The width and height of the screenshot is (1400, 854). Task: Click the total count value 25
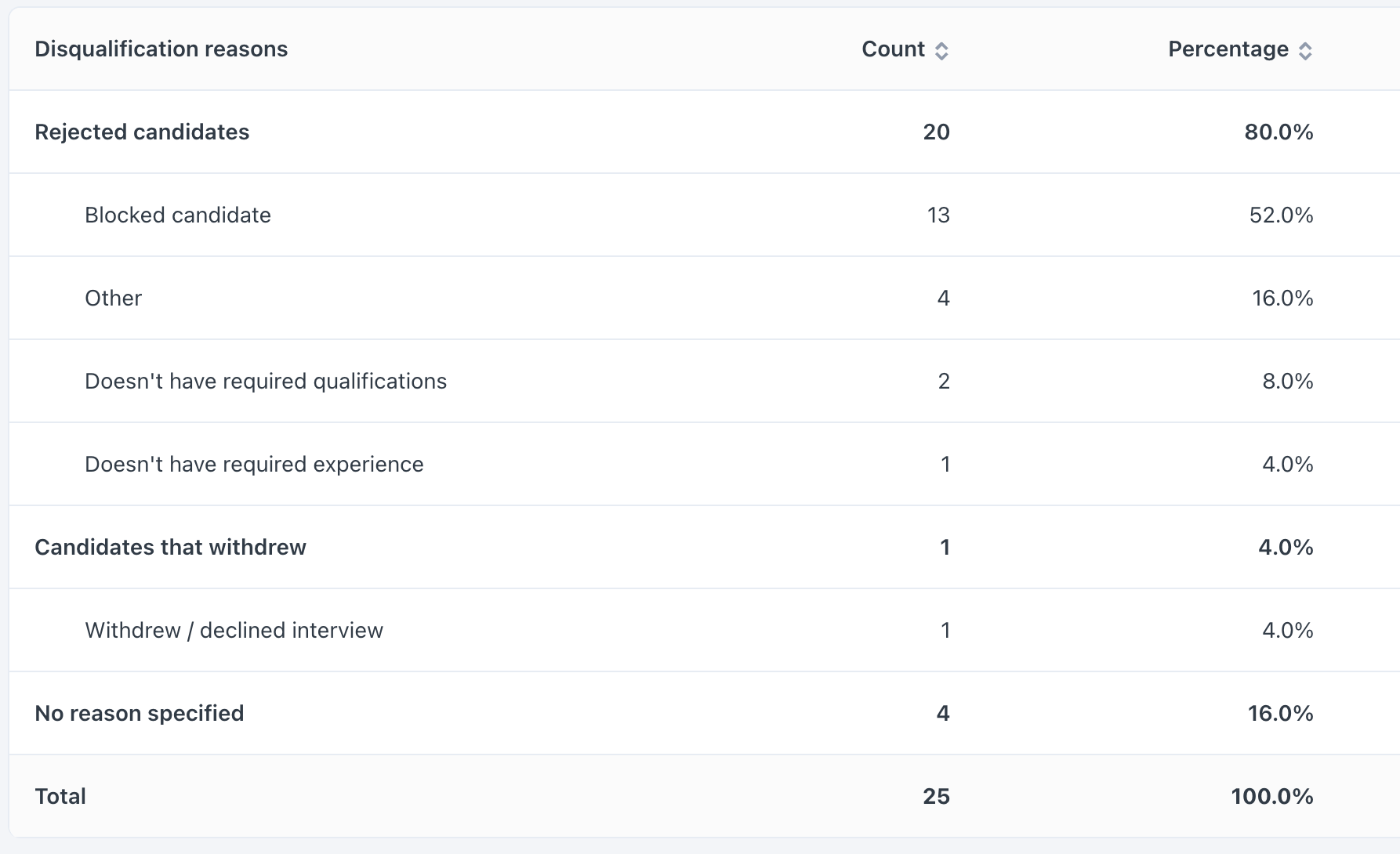click(936, 797)
